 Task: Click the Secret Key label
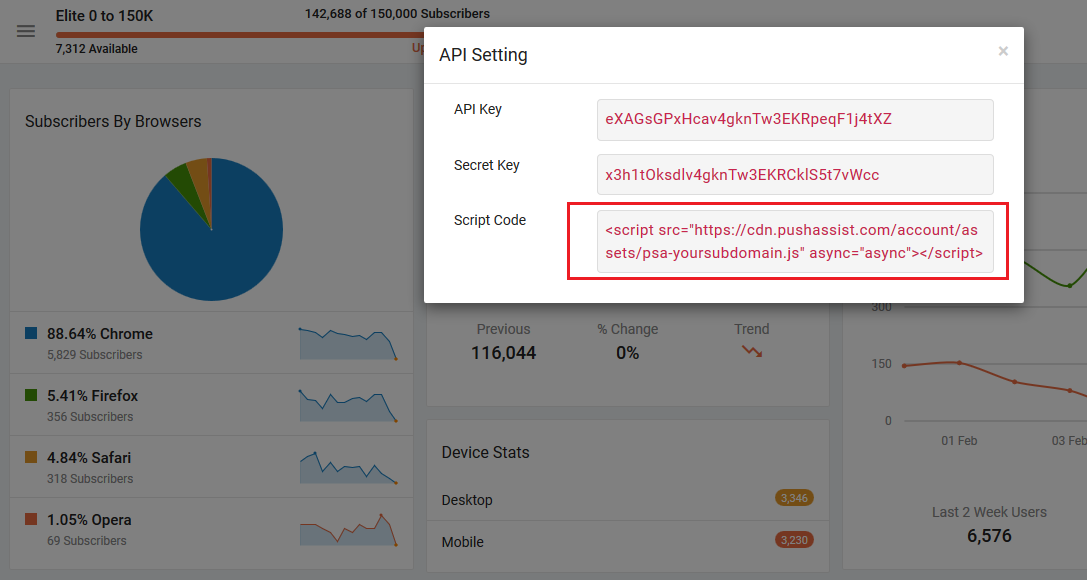[x=487, y=166]
